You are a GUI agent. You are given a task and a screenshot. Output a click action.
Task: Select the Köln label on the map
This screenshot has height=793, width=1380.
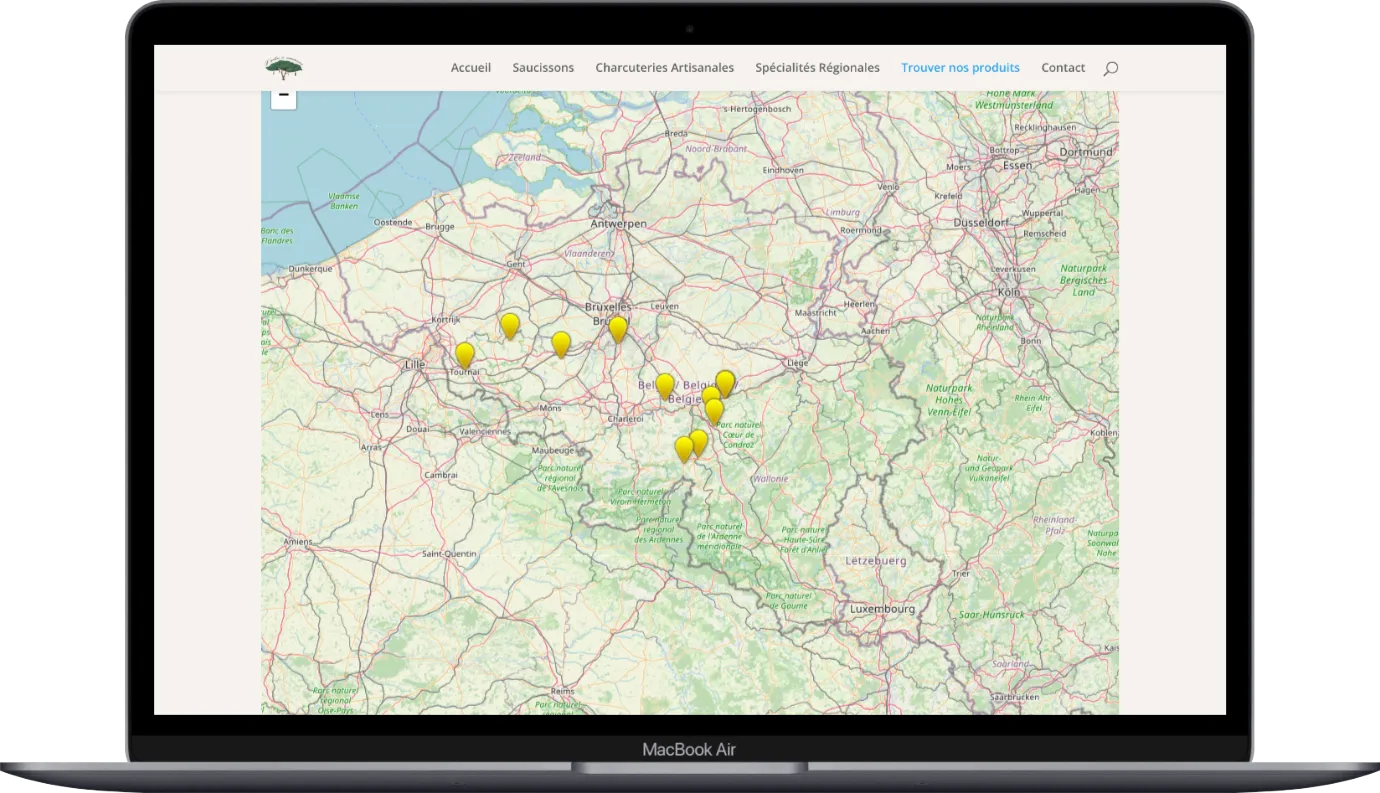[x=1008, y=292]
